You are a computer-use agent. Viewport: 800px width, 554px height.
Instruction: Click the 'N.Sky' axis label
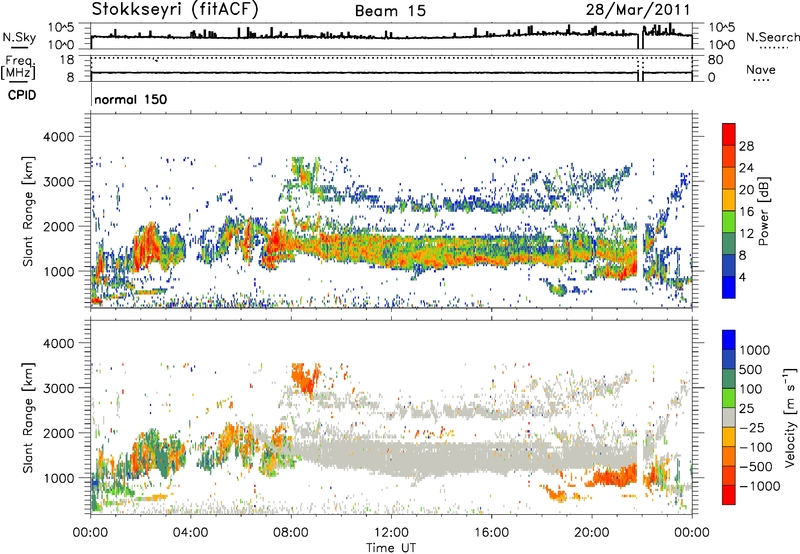[x=19, y=37]
